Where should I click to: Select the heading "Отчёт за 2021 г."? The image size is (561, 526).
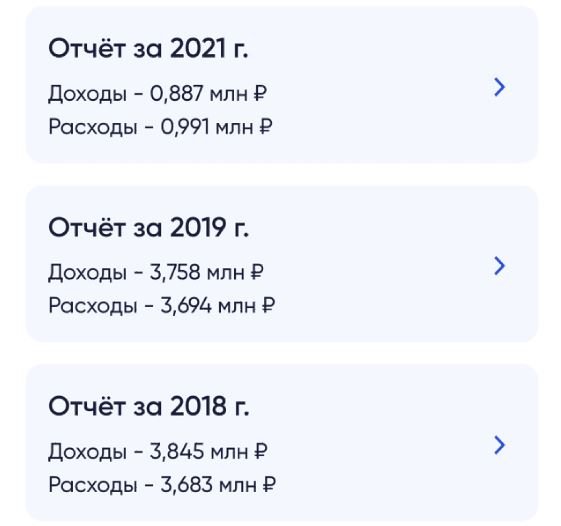click(x=148, y=48)
